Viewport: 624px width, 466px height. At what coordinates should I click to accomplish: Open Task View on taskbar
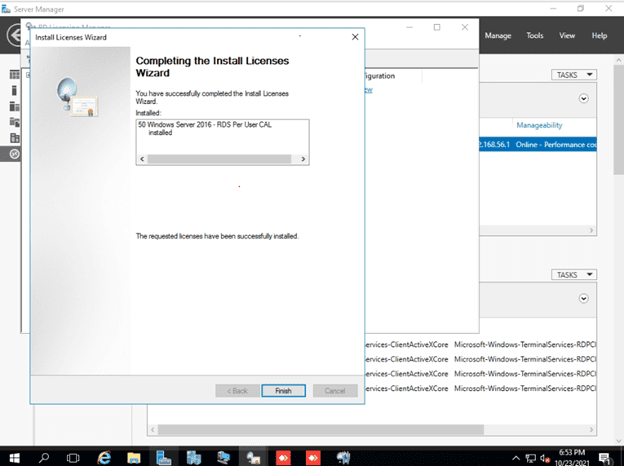pos(73,458)
